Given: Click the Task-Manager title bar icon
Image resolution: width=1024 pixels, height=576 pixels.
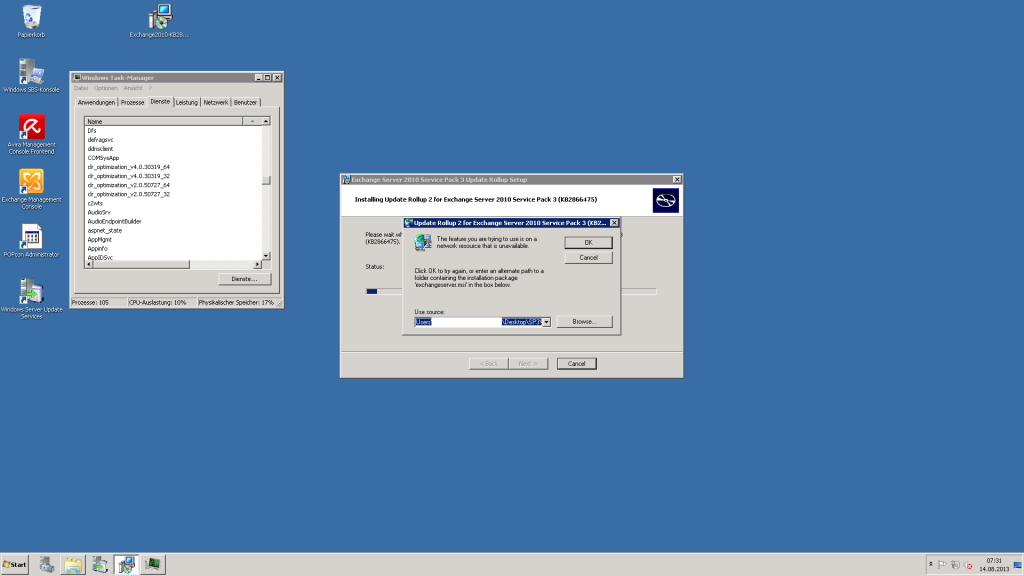Looking at the screenshot, I should [76, 77].
